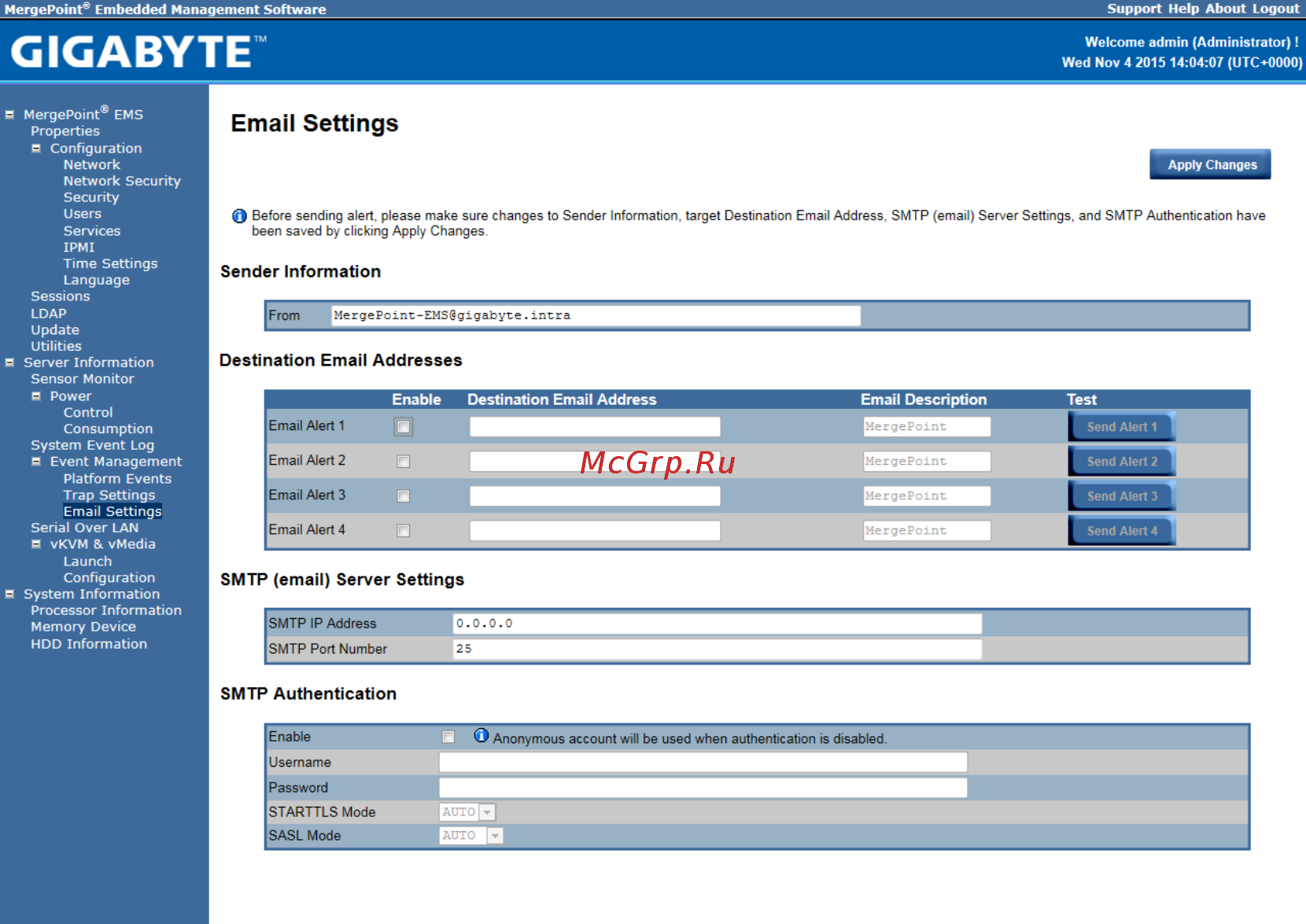Click Email Alert 3 destination address field
This screenshot has width=1306, height=924.
[595, 496]
